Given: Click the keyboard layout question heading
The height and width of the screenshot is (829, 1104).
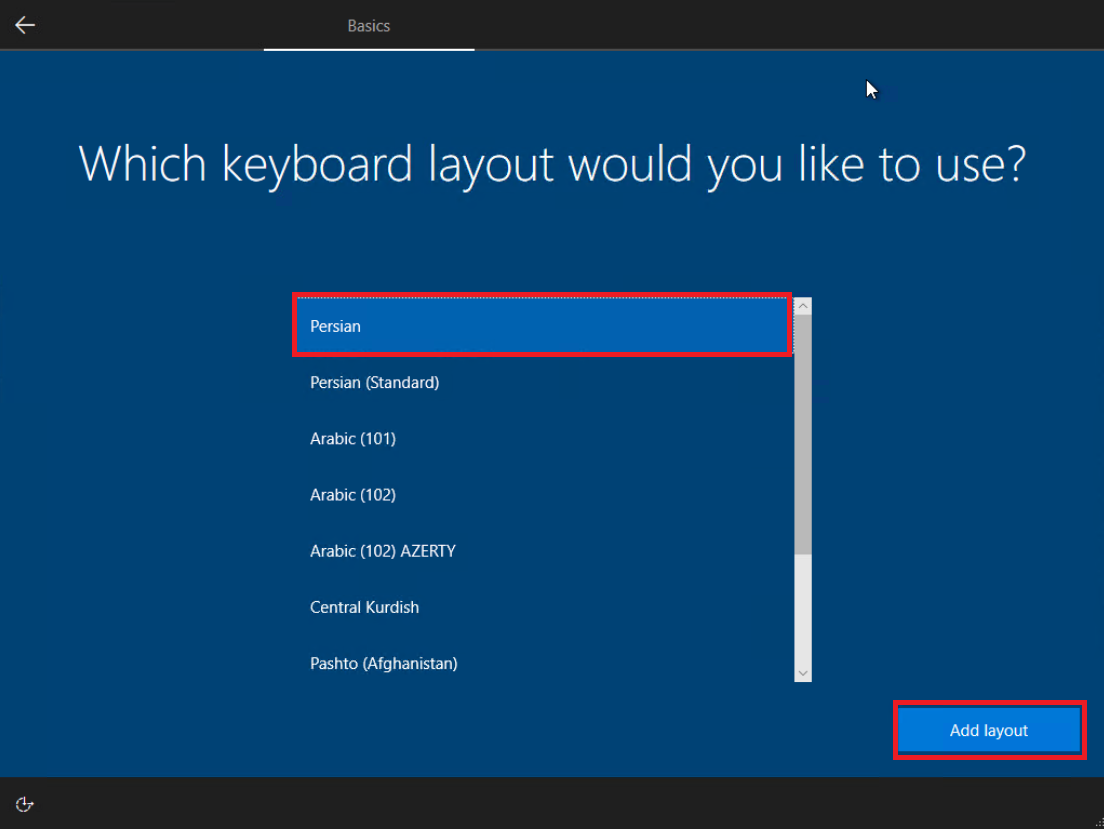Looking at the screenshot, I should click(552, 164).
